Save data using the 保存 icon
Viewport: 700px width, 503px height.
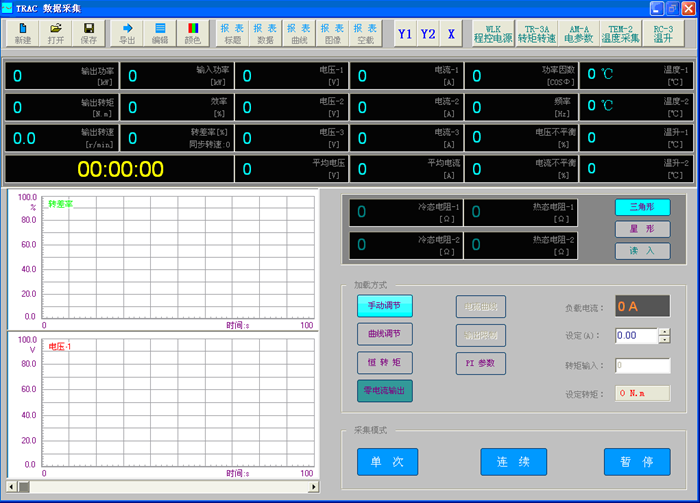point(89,33)
